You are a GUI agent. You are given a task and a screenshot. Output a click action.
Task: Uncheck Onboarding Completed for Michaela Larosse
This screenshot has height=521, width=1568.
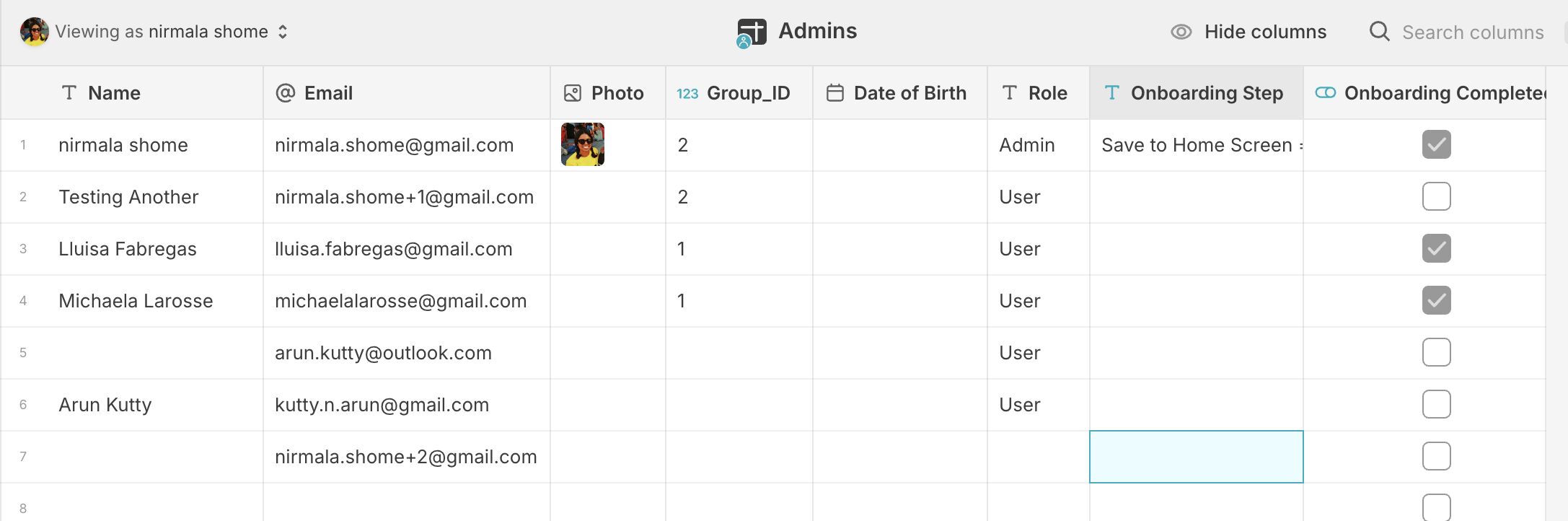click(x=1436, y=300)
